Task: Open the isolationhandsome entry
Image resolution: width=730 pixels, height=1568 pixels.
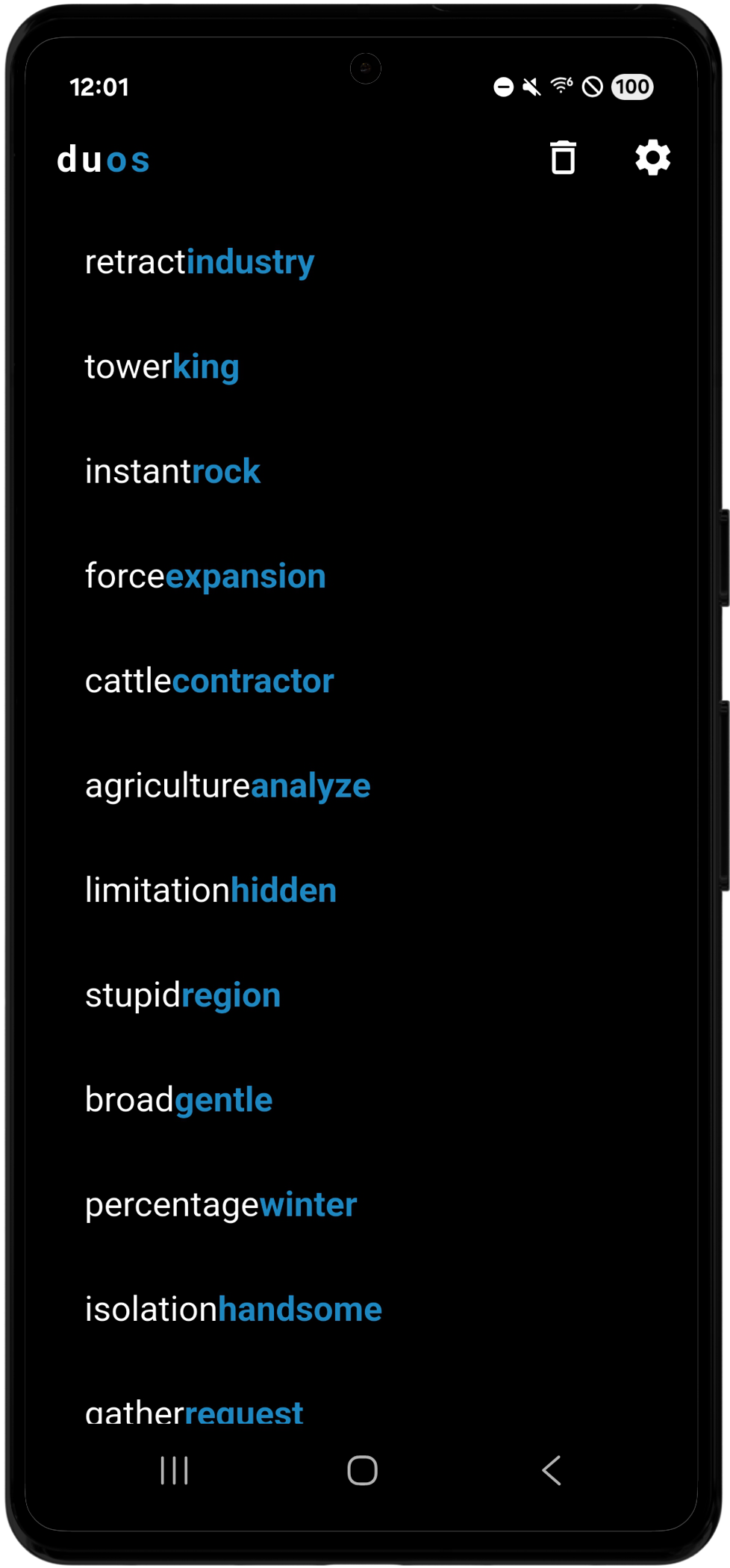Action: click(234, 1309)
